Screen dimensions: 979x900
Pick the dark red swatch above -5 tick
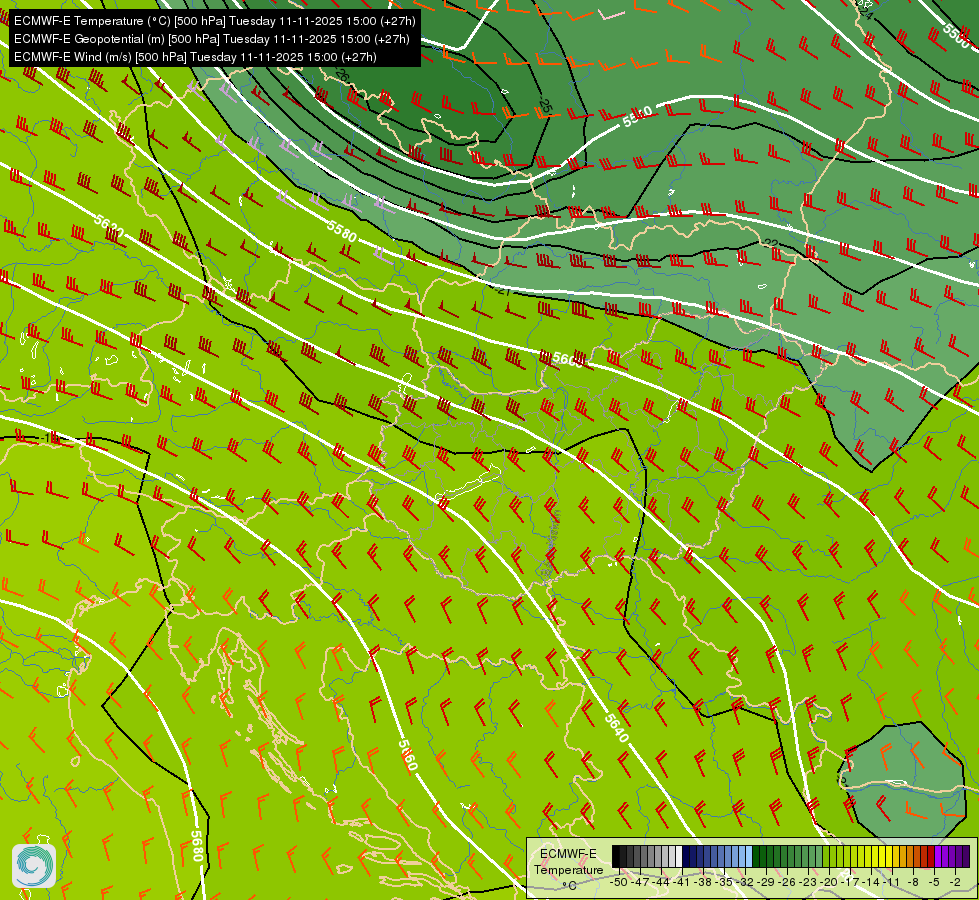(931, 856)
